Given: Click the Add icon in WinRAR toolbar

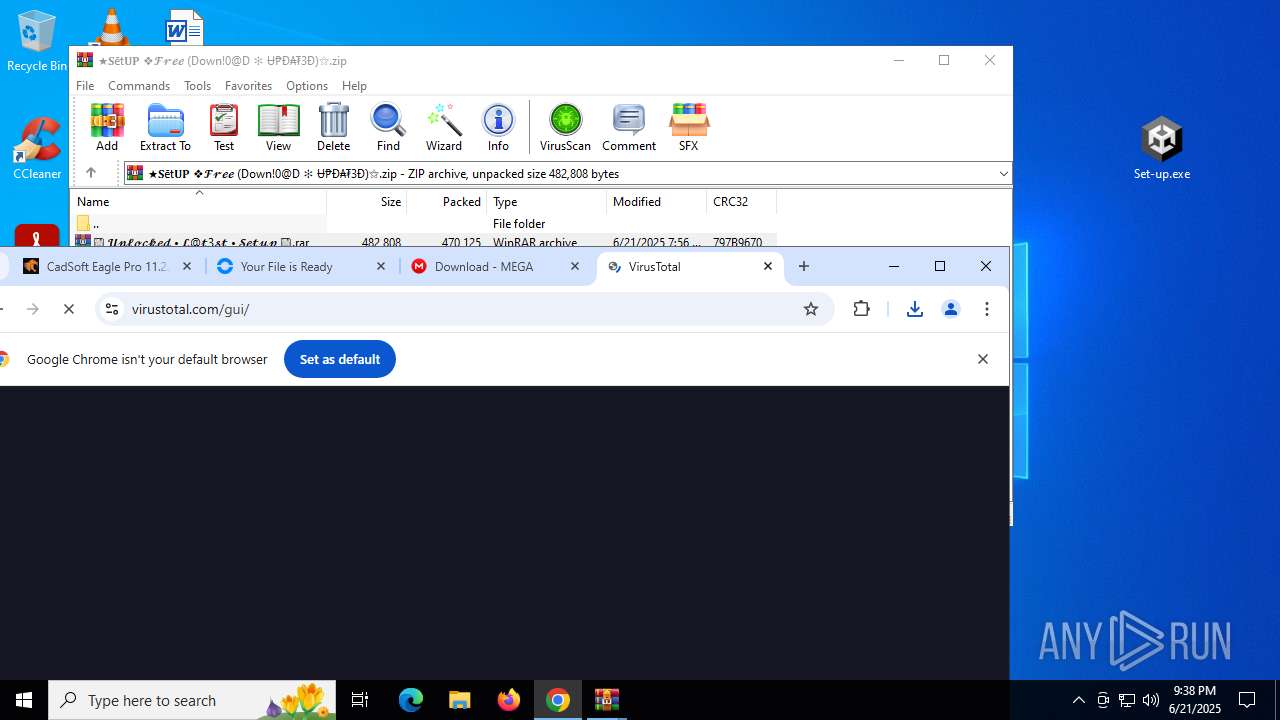Looking at the screenshot, I should tap(107, 127).
